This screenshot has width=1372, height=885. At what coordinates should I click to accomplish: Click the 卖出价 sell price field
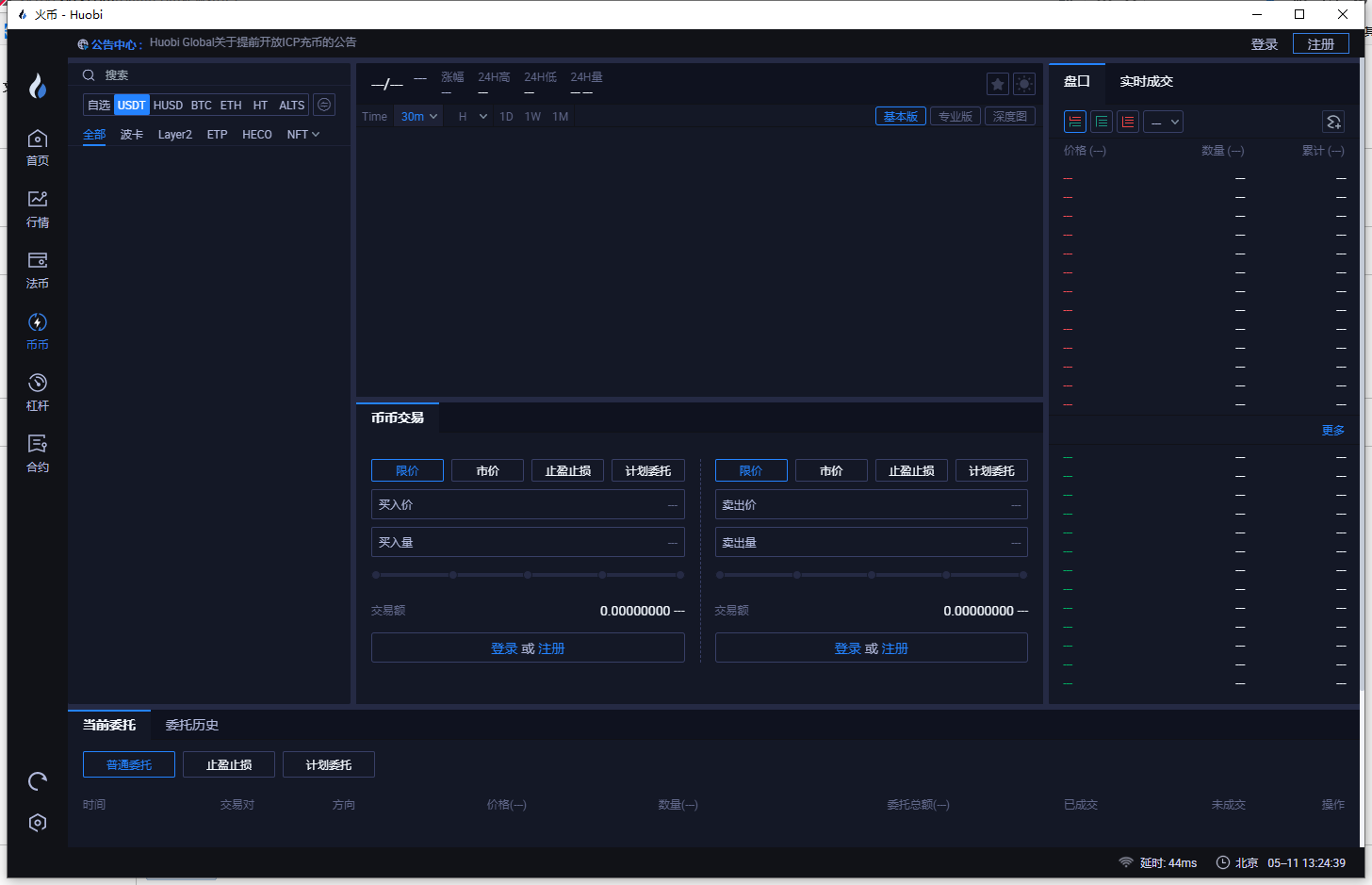pos(872,504)
